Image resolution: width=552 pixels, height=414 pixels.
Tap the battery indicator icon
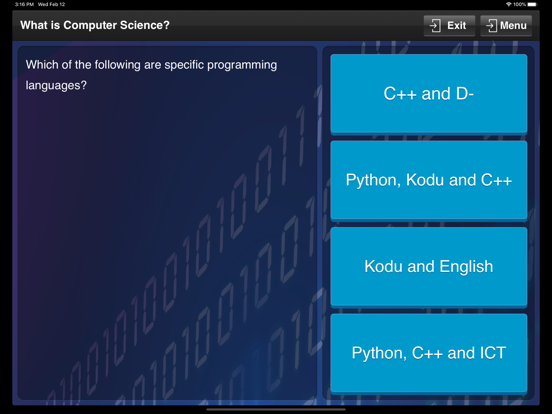tap(533, 4)
